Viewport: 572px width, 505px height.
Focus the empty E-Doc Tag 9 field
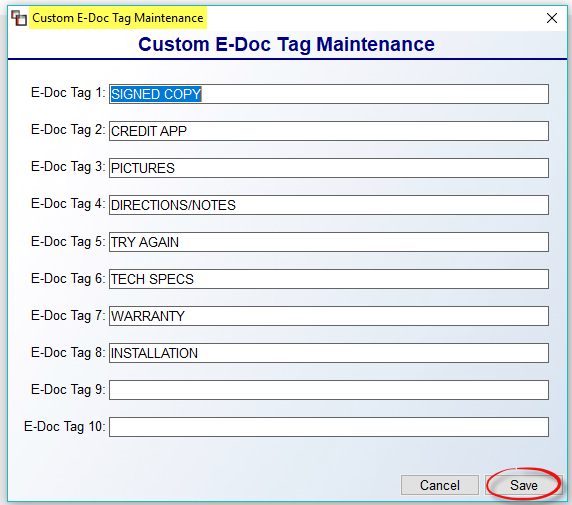point(329,390)
